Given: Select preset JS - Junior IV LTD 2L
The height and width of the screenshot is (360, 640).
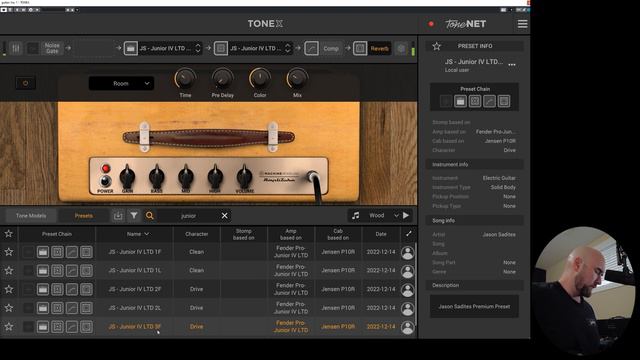Looking at the screenshot, I should 135,308.
